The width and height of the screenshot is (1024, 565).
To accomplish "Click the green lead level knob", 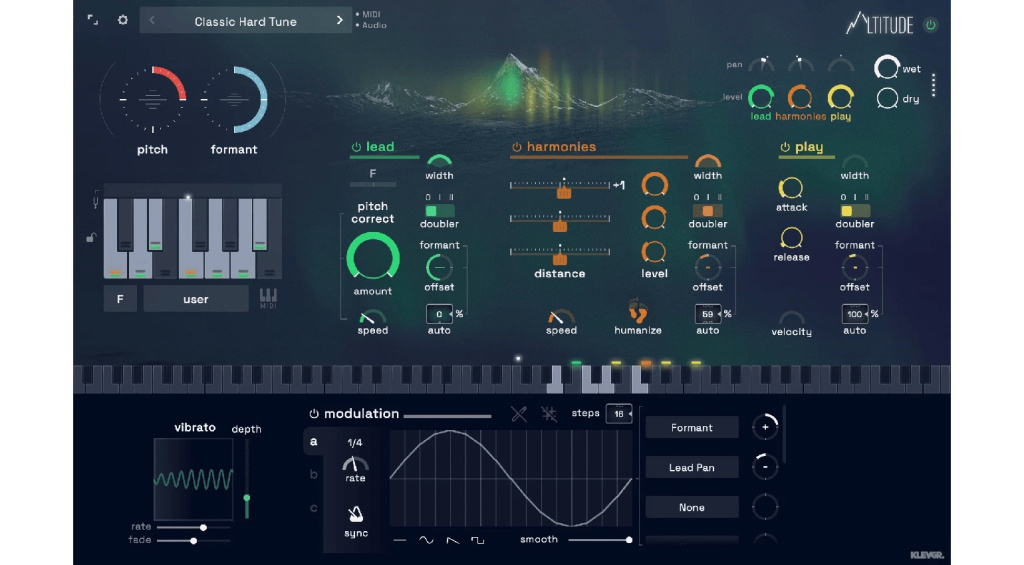I will click(761, 97).
